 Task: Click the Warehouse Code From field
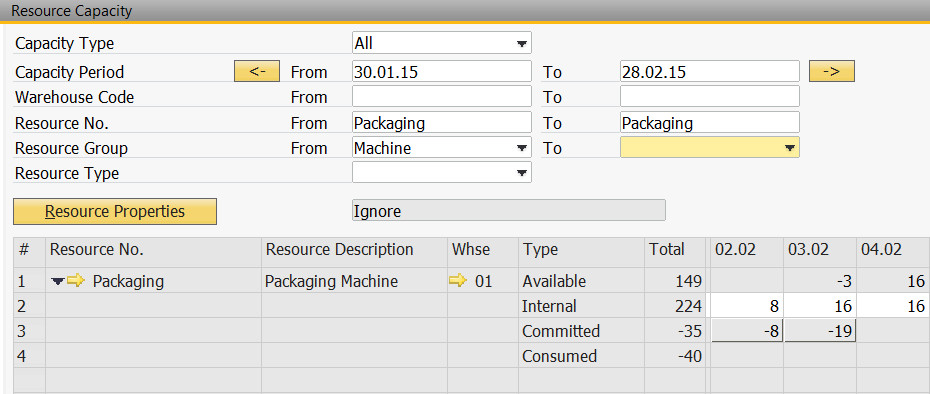coord(441,97)
